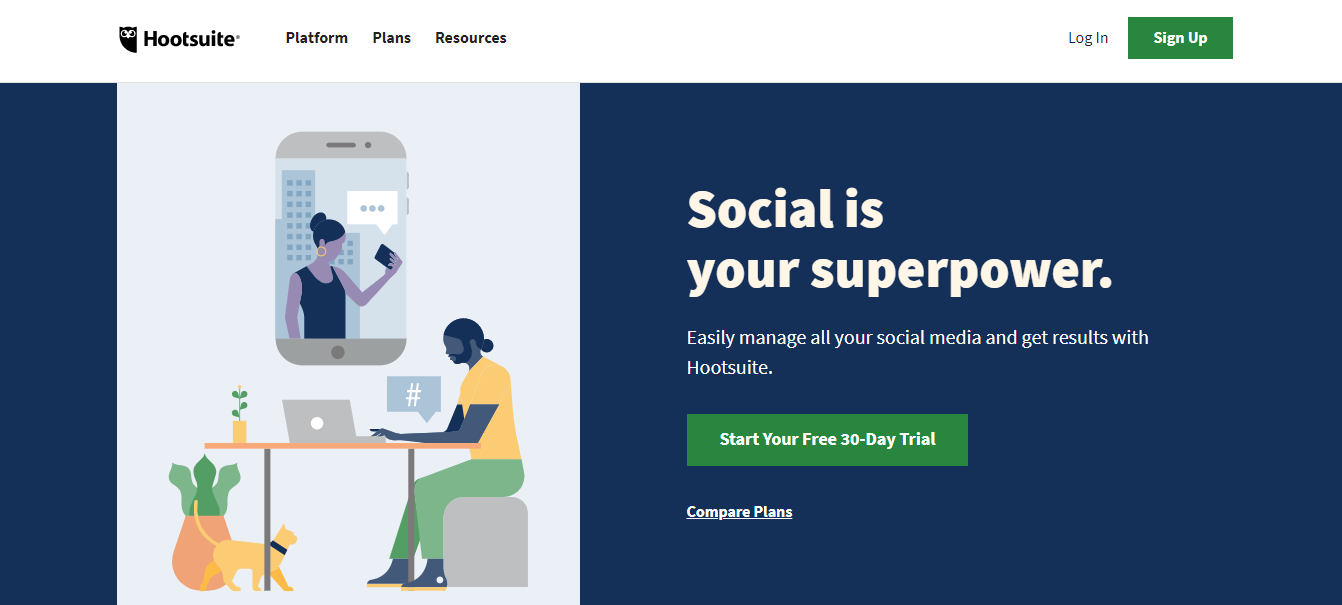Screen dimensions: 1342x605
Task: Click the yellow cat illustration
Action: (250, 558)
